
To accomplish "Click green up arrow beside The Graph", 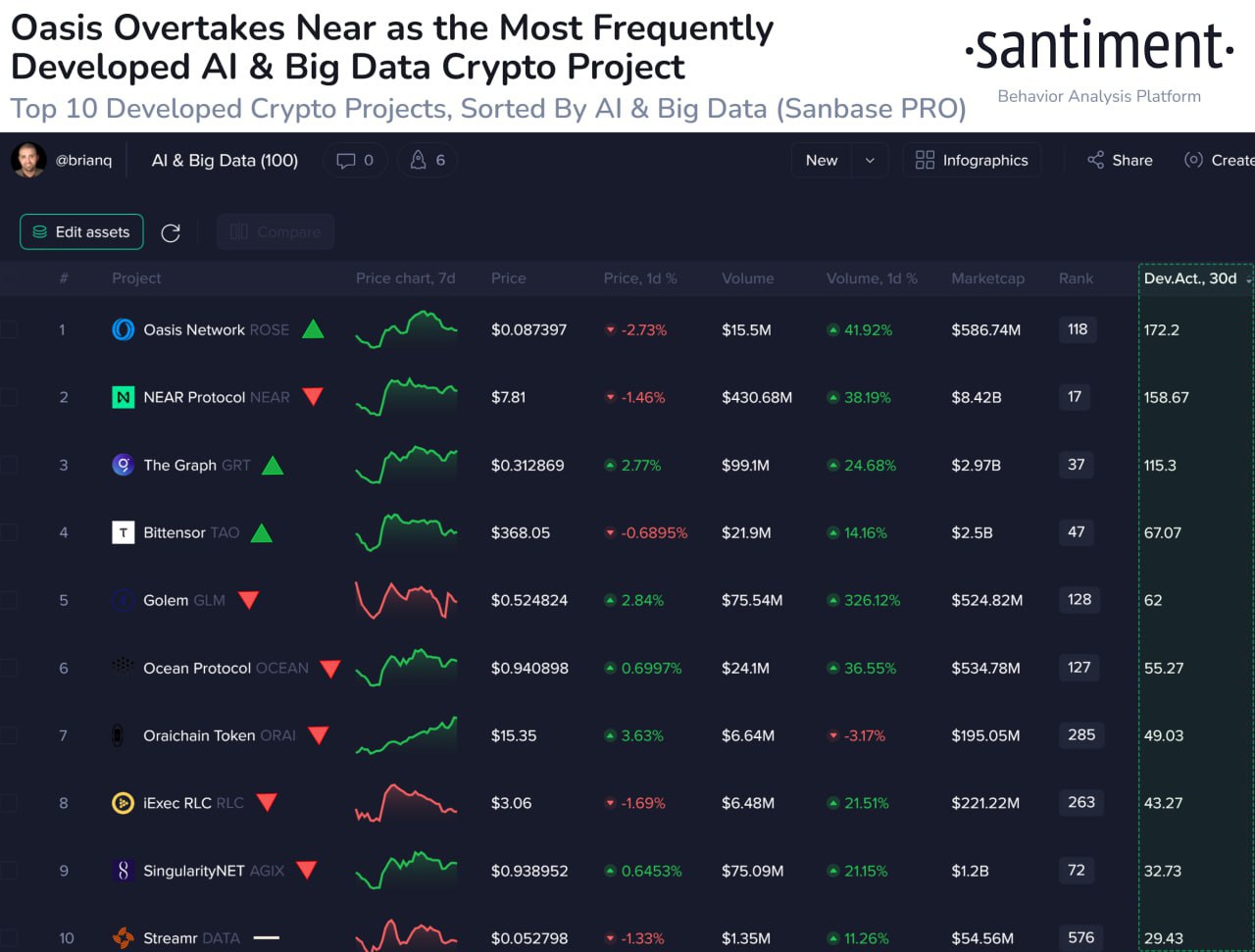I will pos(273,465).
